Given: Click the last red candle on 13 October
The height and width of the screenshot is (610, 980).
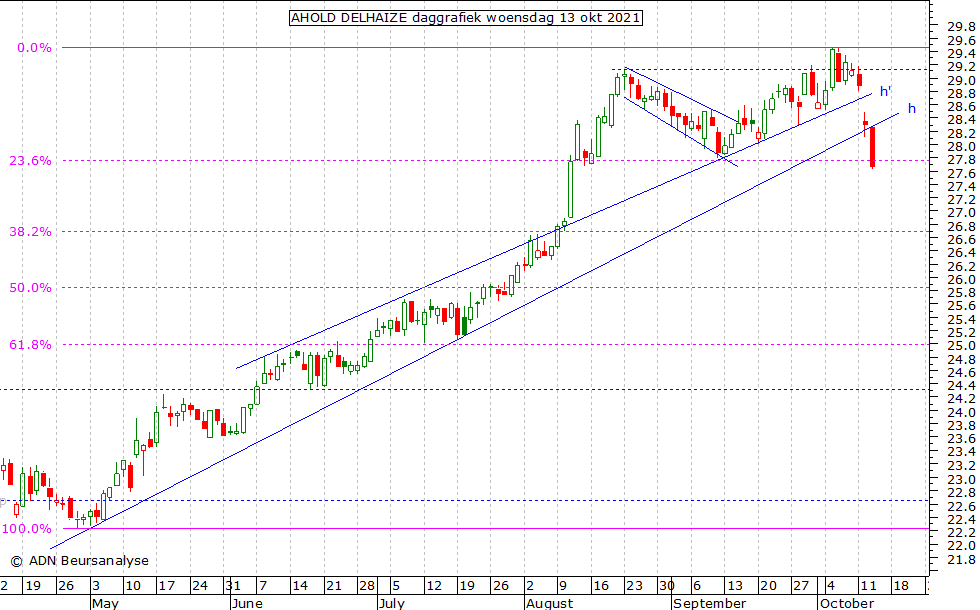Looking at the screenshot, I should pos(872,147).
